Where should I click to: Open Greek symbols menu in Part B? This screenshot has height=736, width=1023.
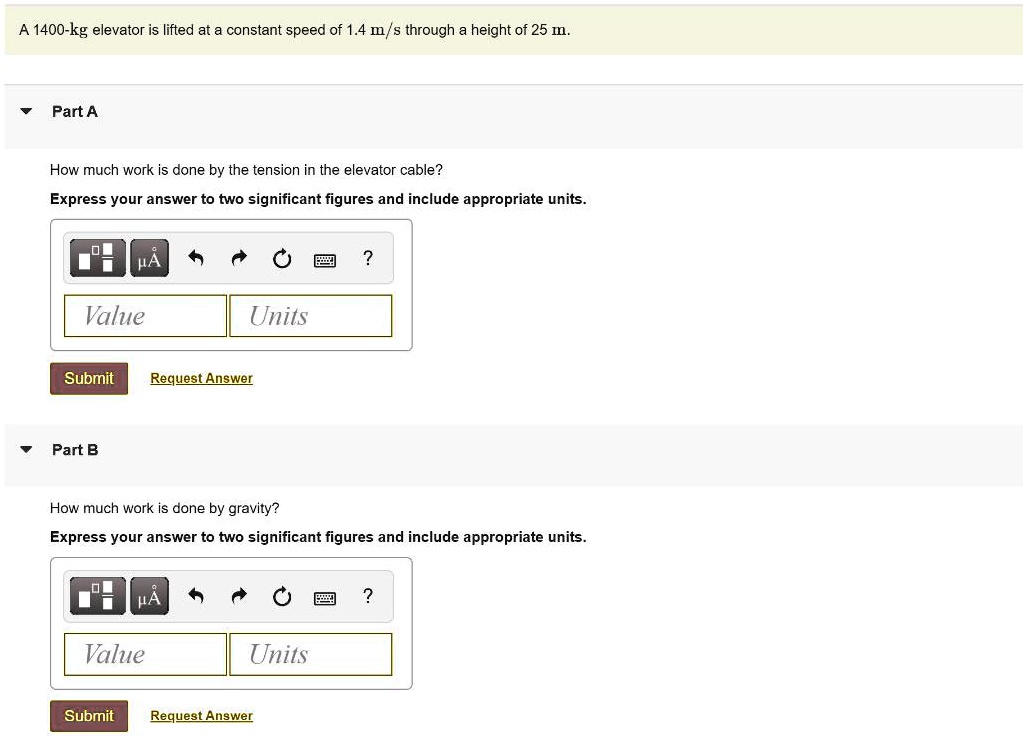click(148, 598)
